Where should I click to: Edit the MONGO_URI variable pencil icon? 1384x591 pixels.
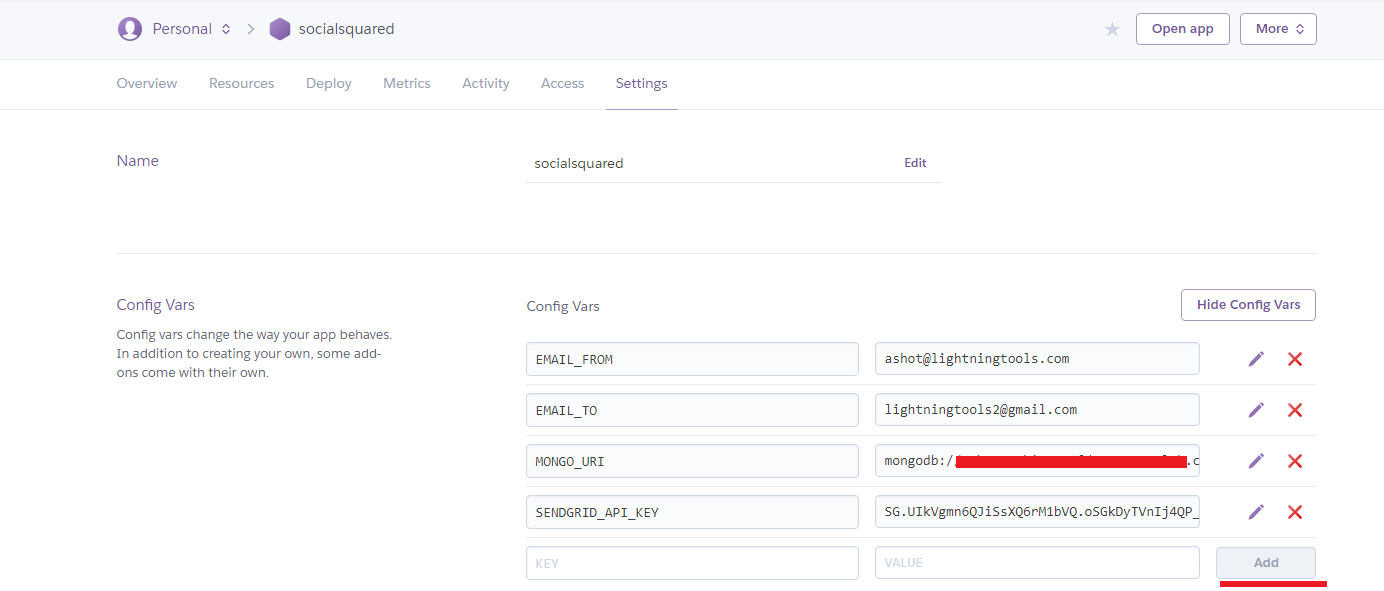(x=1256, y=461)
